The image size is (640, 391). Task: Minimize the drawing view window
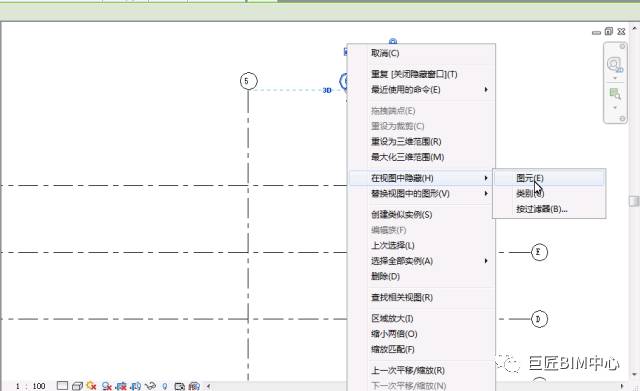coord(596,32)
